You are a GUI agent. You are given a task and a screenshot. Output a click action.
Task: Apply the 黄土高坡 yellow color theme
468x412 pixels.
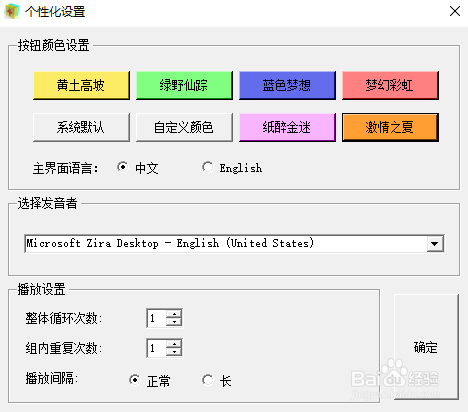(81, 85)
